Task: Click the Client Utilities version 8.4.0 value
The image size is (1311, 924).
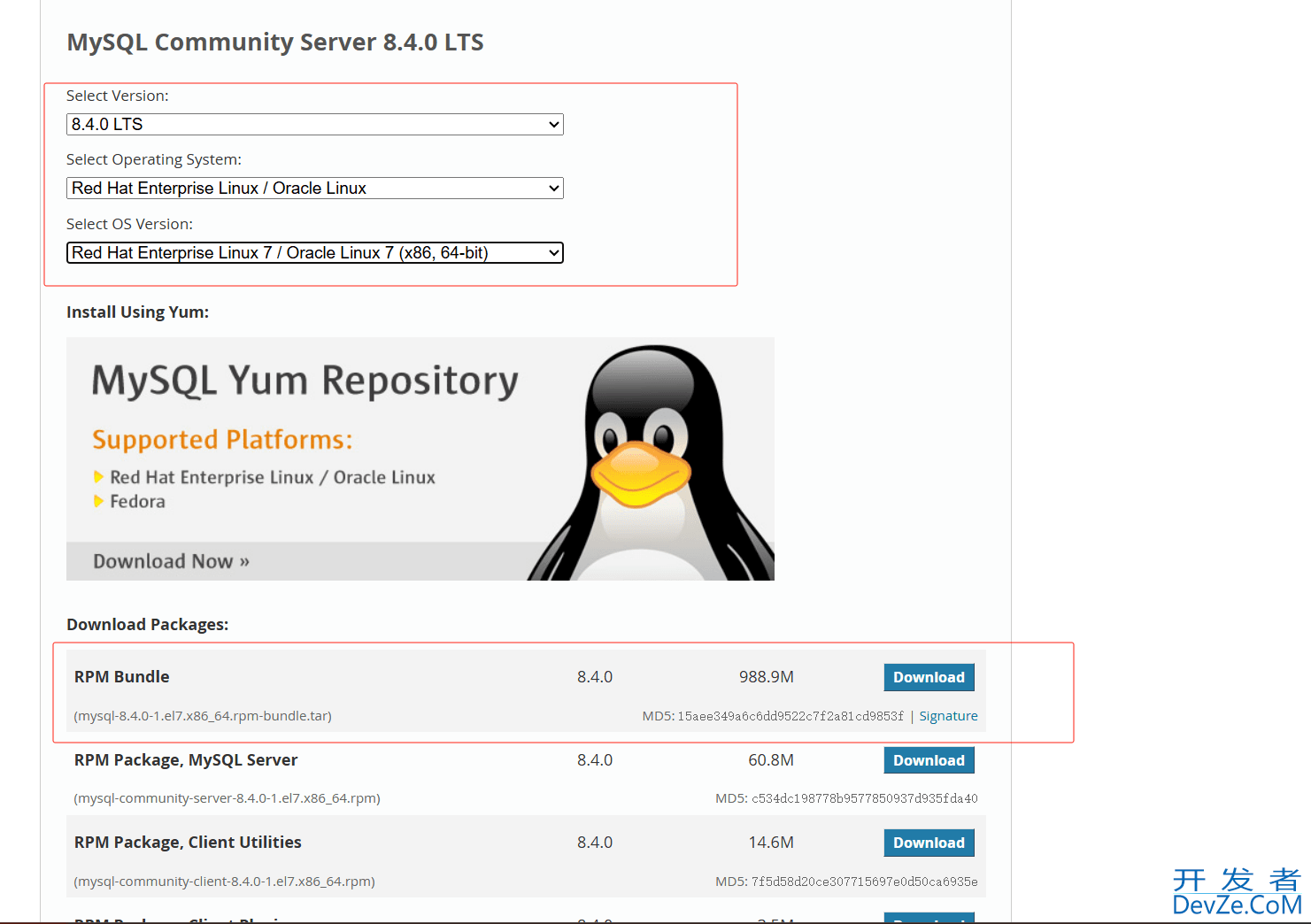Action: (x=595, y=843)
